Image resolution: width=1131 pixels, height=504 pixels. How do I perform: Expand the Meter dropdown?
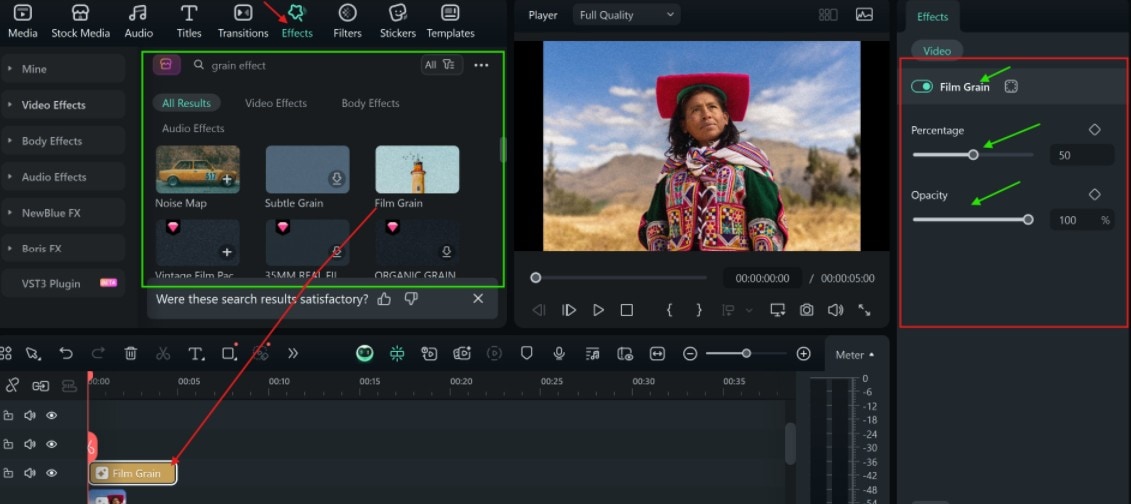coord(855,355)
